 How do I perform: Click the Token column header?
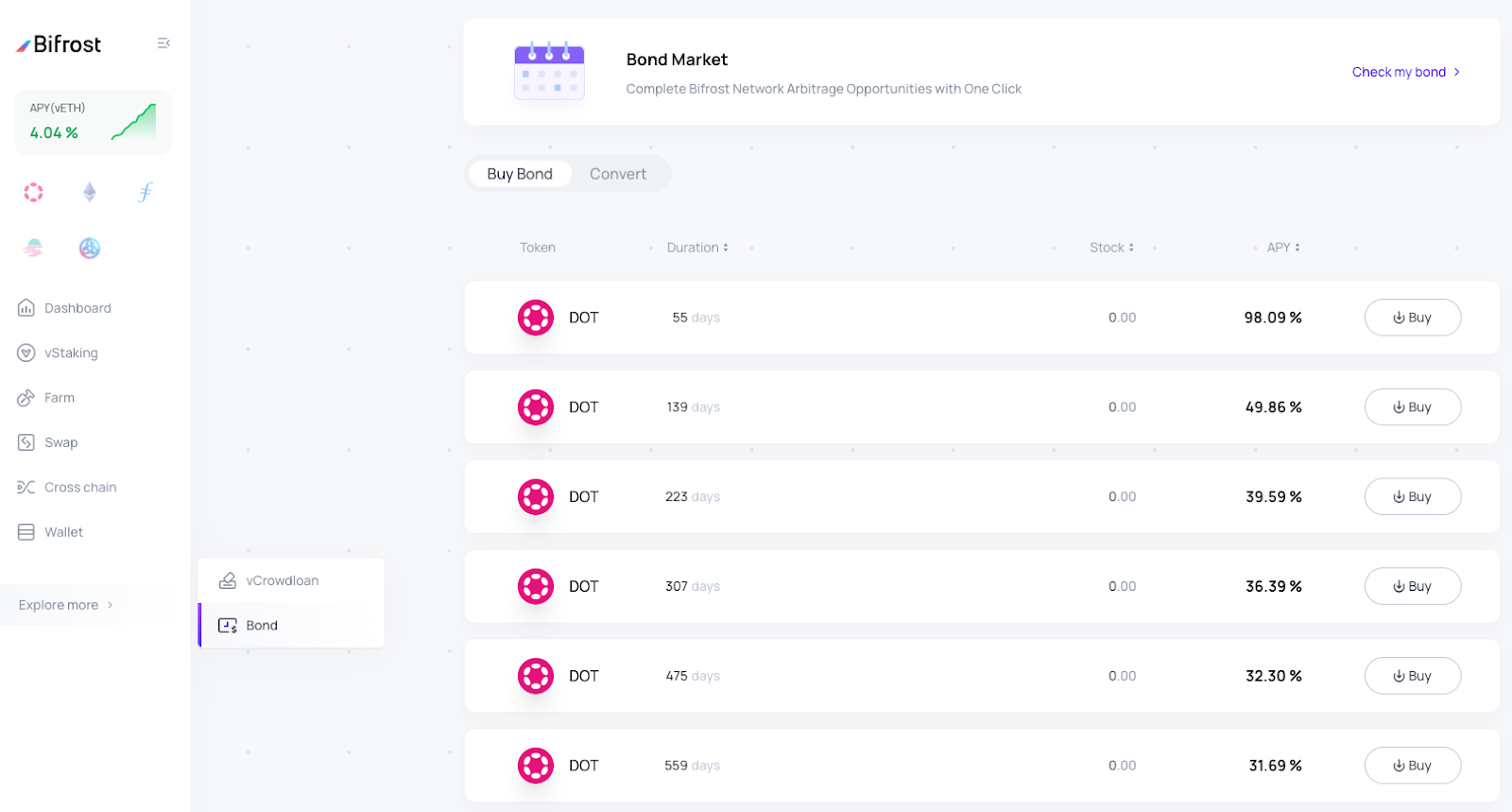538,248
